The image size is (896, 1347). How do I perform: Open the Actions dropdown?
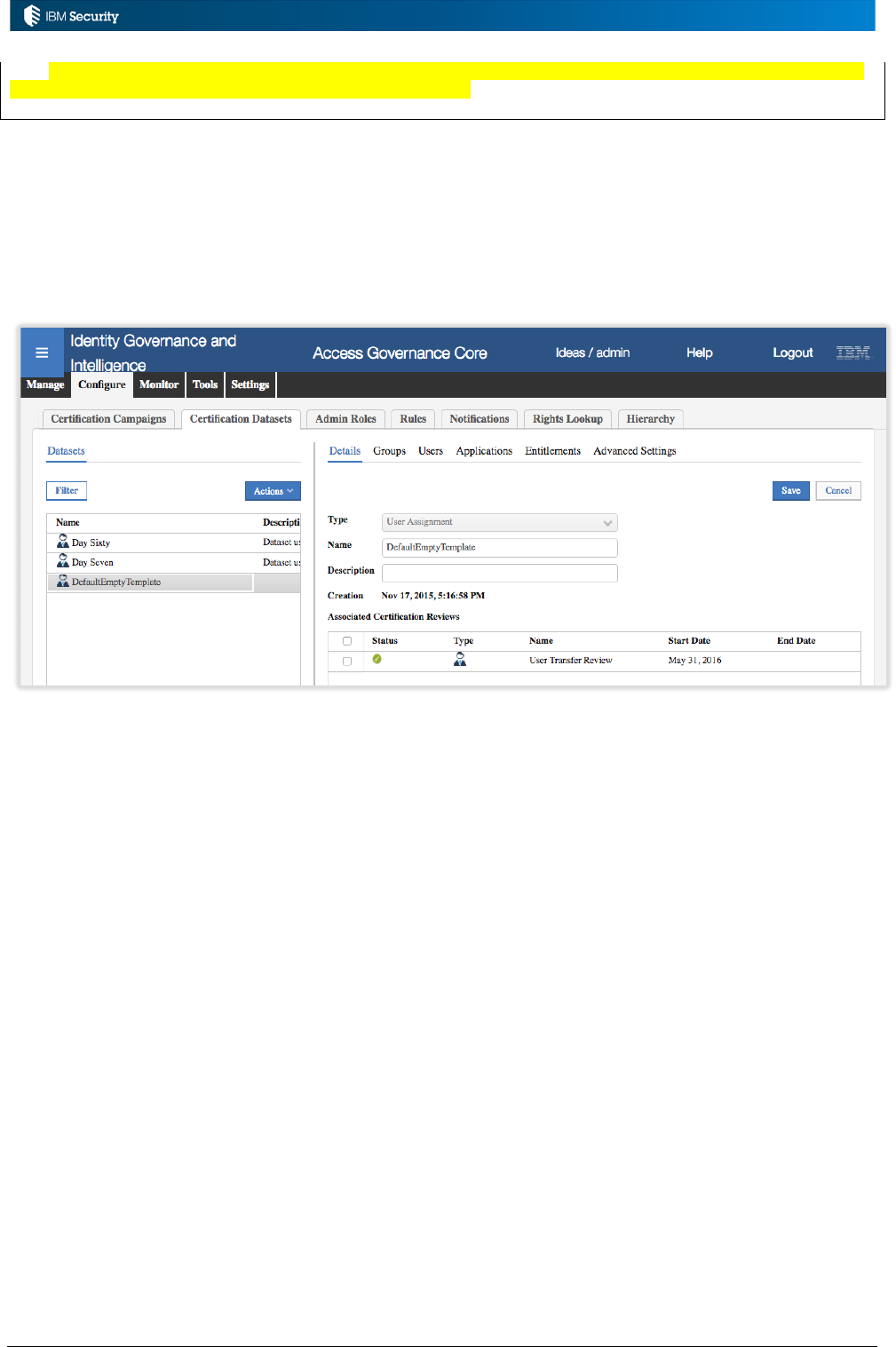(x=273, y=491)
